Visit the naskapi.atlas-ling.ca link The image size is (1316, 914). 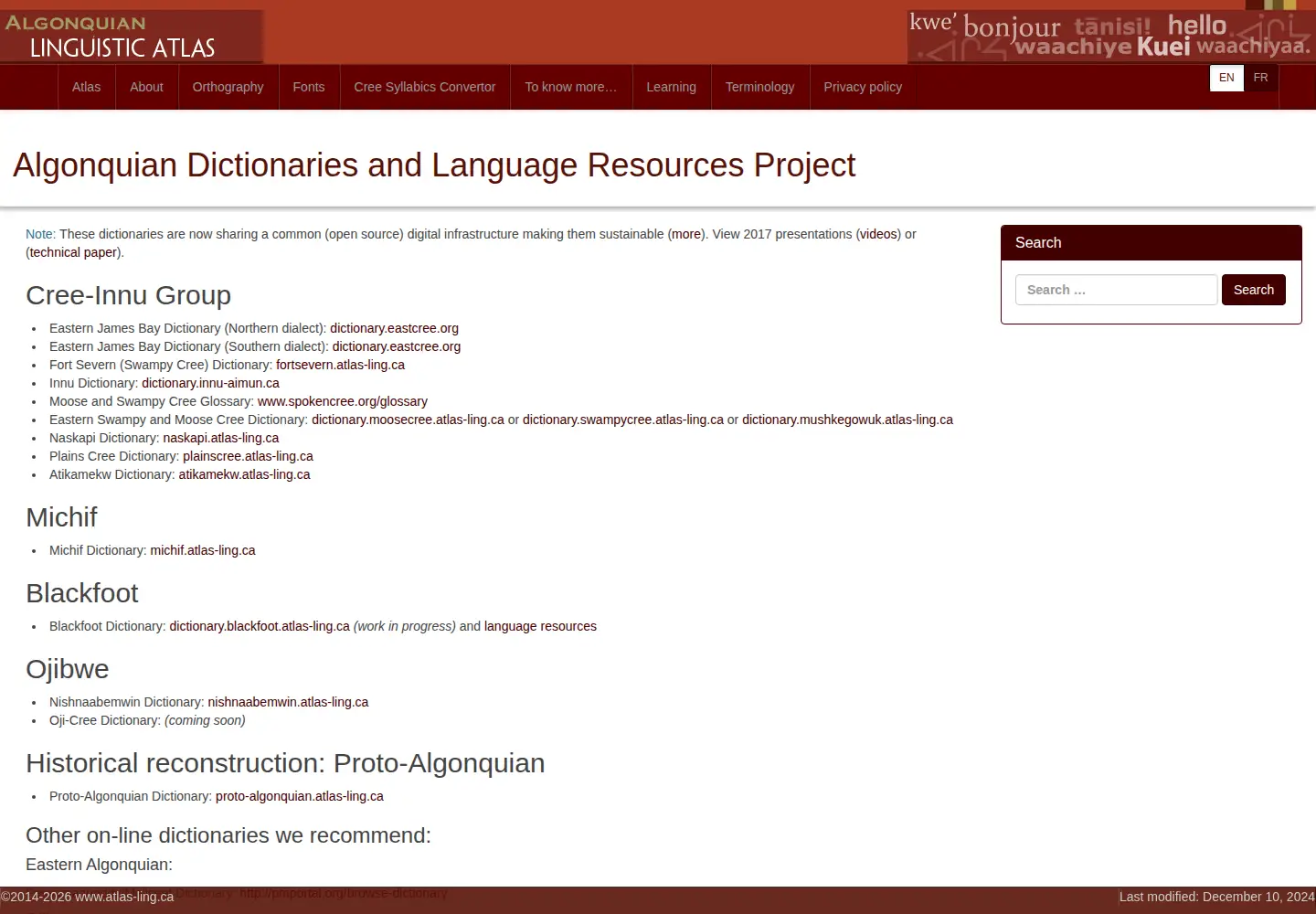pyautogui.click(x=221, y=438)
